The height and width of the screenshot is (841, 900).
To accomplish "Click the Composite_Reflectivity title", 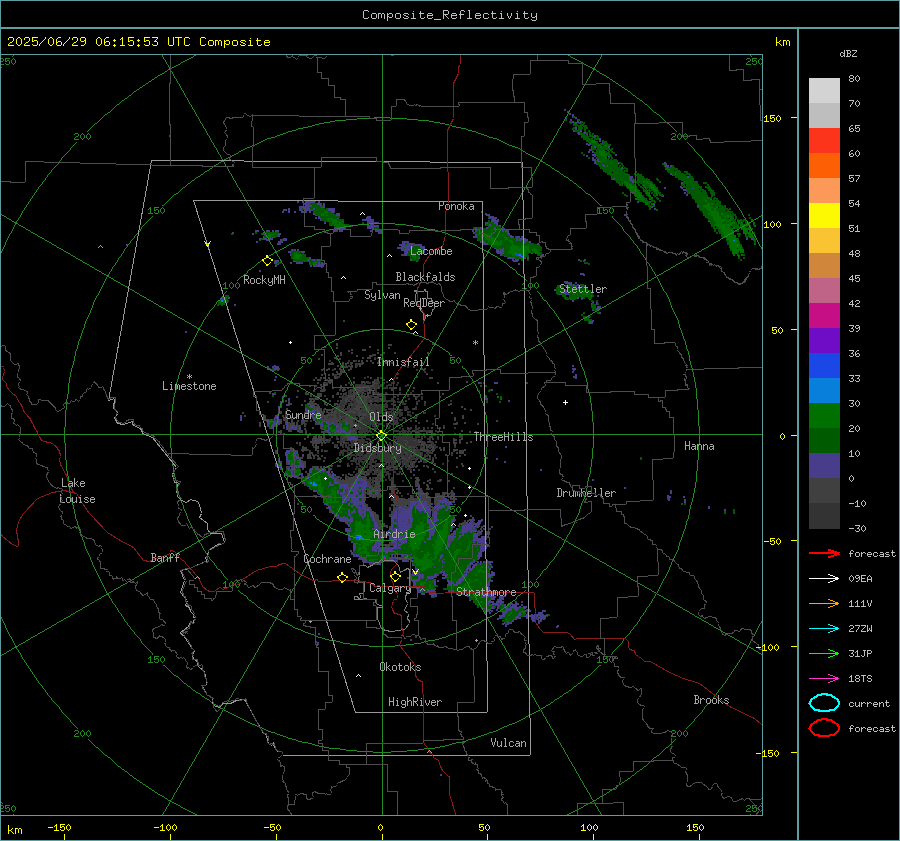I will pos(450,15).
